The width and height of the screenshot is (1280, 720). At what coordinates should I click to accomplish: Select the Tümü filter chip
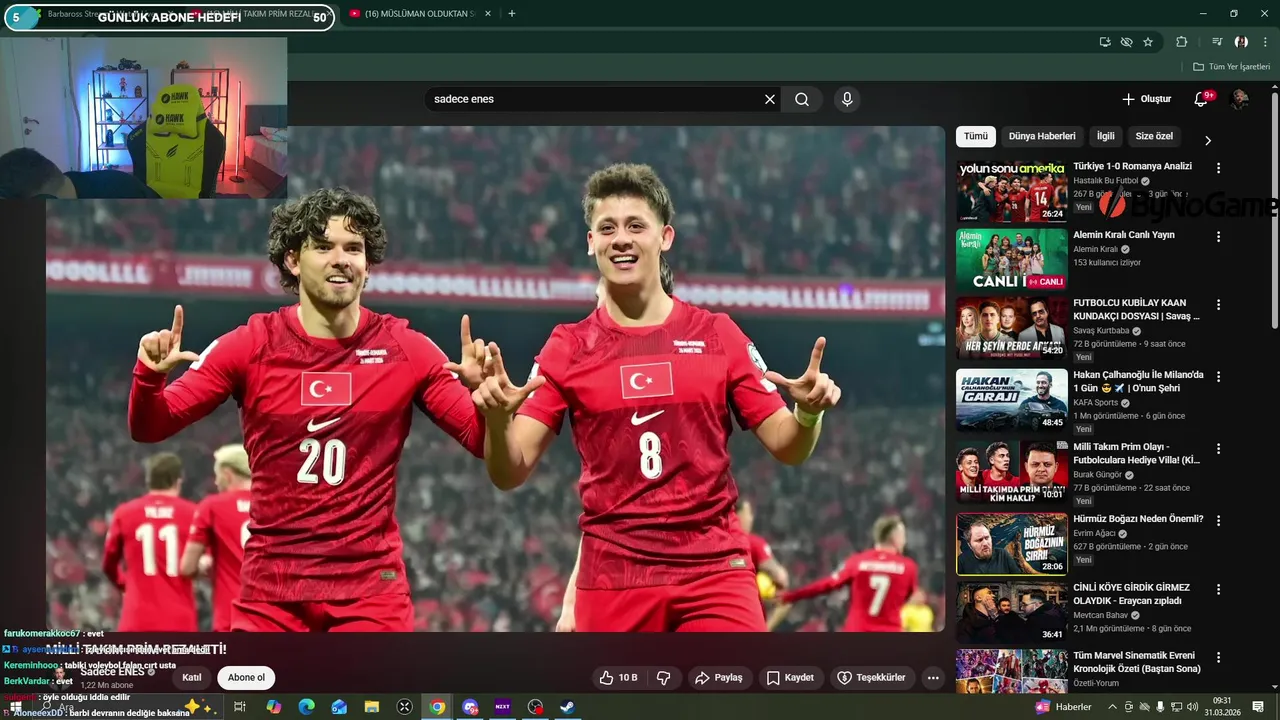[976, 136]
